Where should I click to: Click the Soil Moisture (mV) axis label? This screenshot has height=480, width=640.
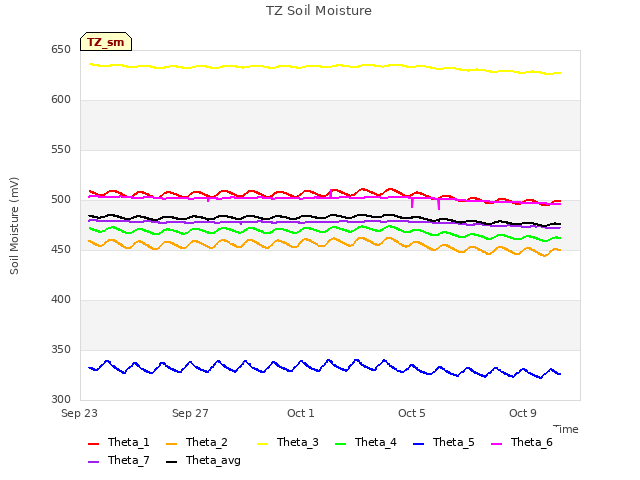tap(14, 225)
